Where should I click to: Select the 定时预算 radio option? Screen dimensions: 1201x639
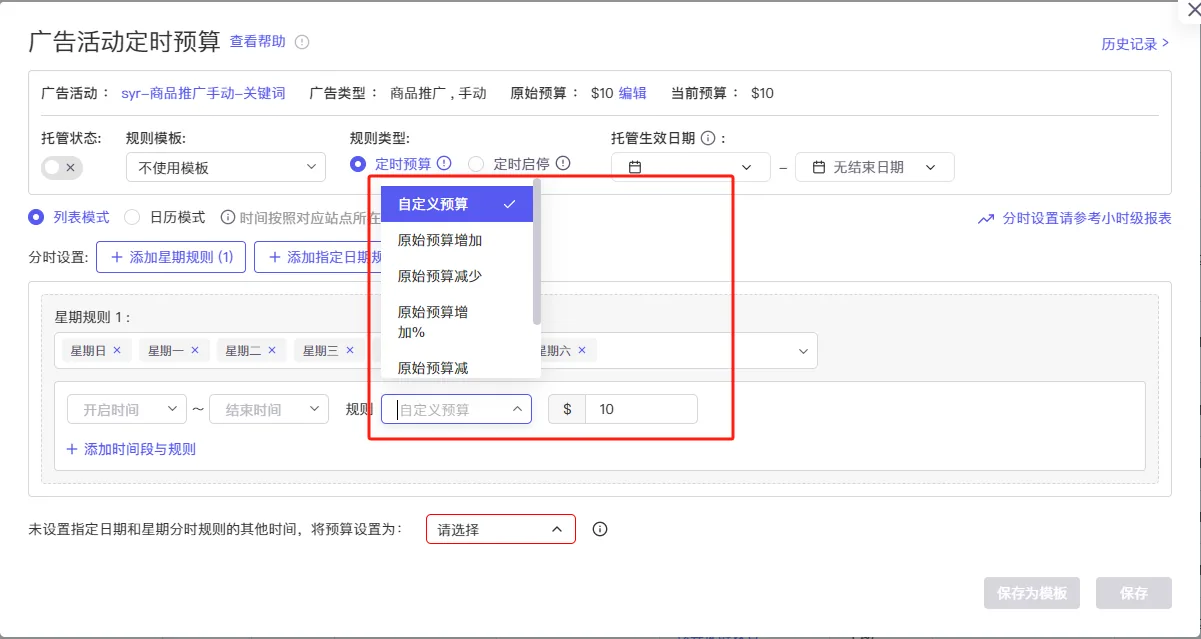tap(358, 163)
